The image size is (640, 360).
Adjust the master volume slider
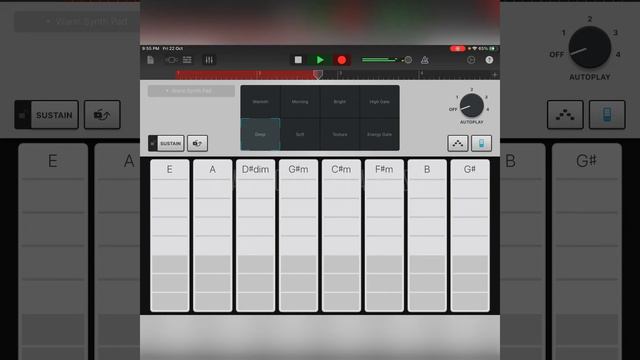pos(387,60)
